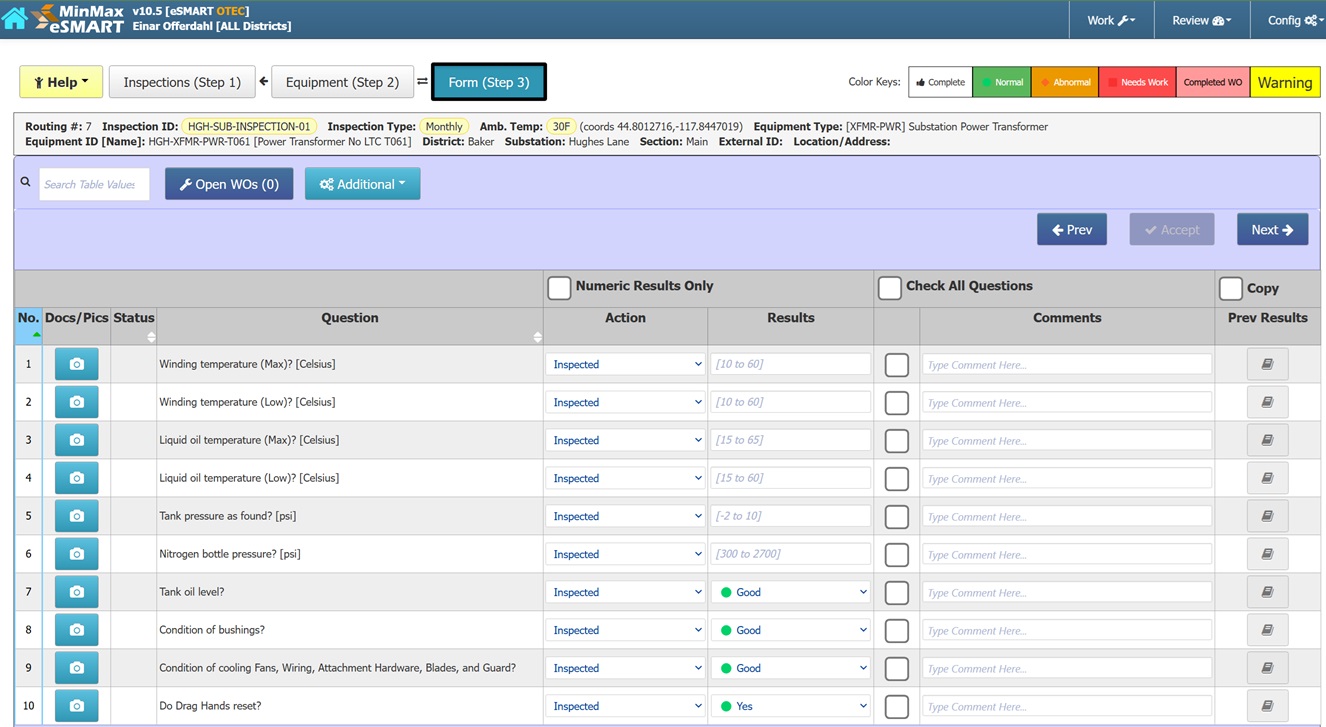Select the Form (Step 3) tab

[x=489, y=82]
